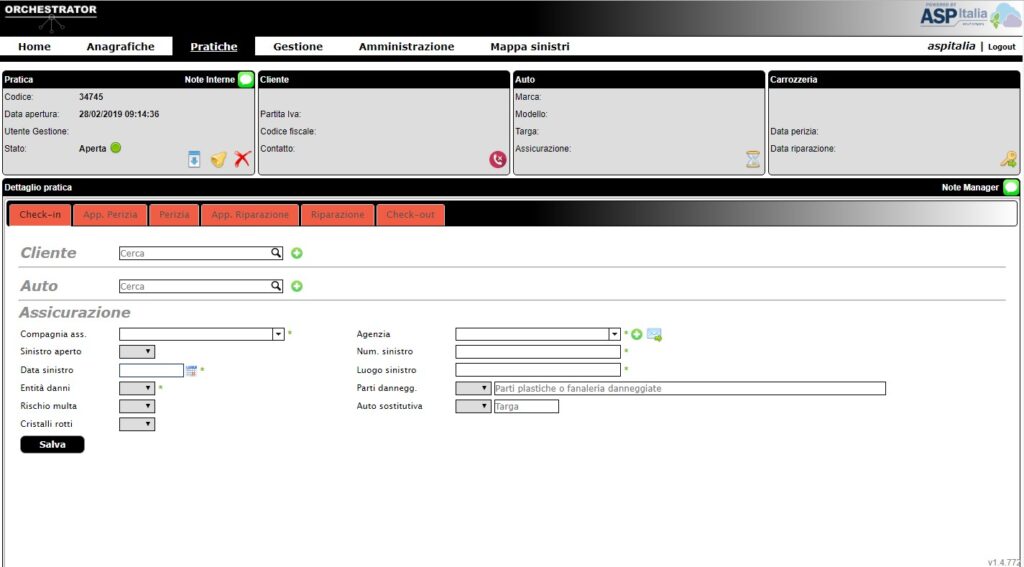Click the Salva button
The image size is (1024, 567).
click(x=52, y=445)
